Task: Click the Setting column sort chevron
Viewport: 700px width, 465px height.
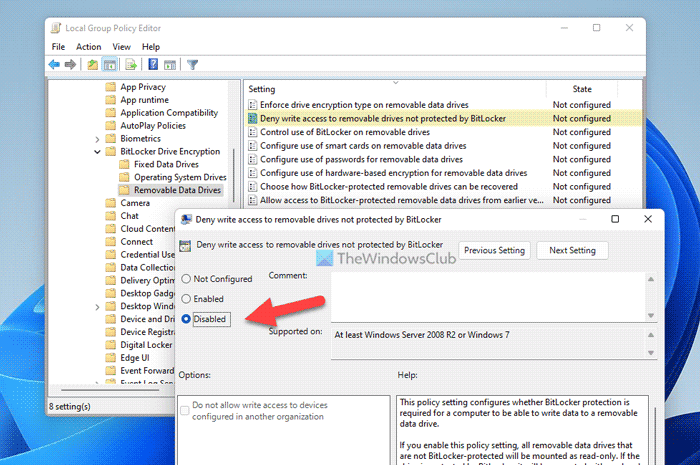Action: click(396, 83)
